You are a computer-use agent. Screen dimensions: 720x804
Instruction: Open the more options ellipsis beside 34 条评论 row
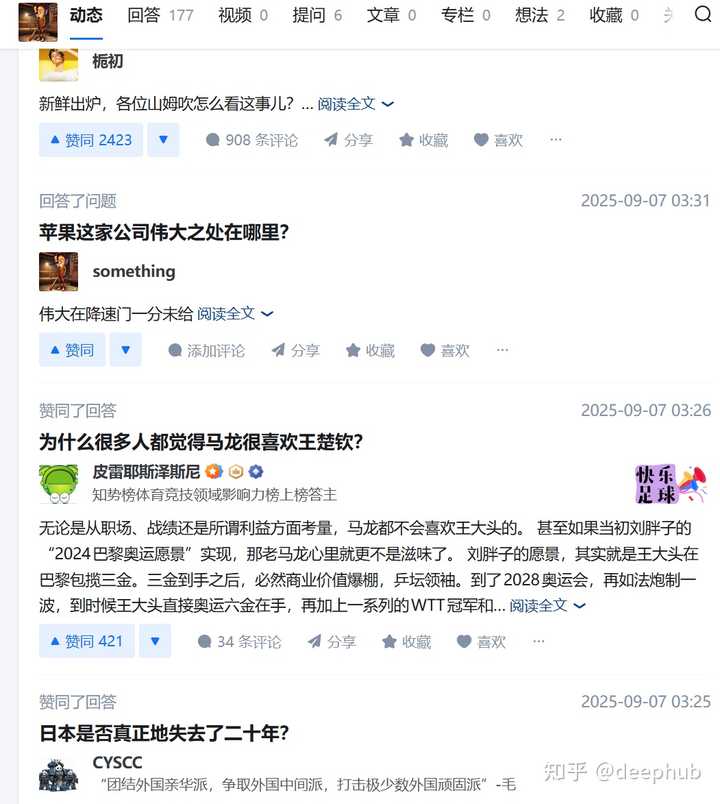(x=538, y=641)
